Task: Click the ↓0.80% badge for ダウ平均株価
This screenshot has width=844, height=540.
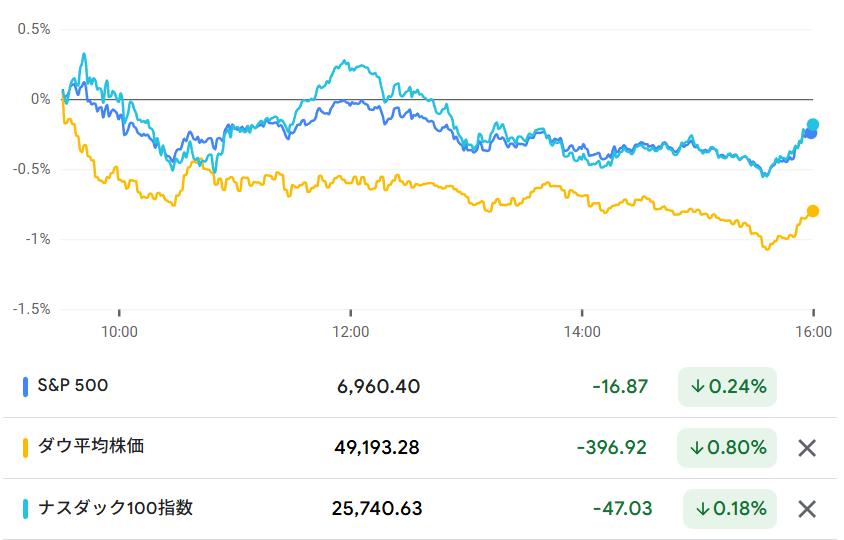Action: (727, 448)
